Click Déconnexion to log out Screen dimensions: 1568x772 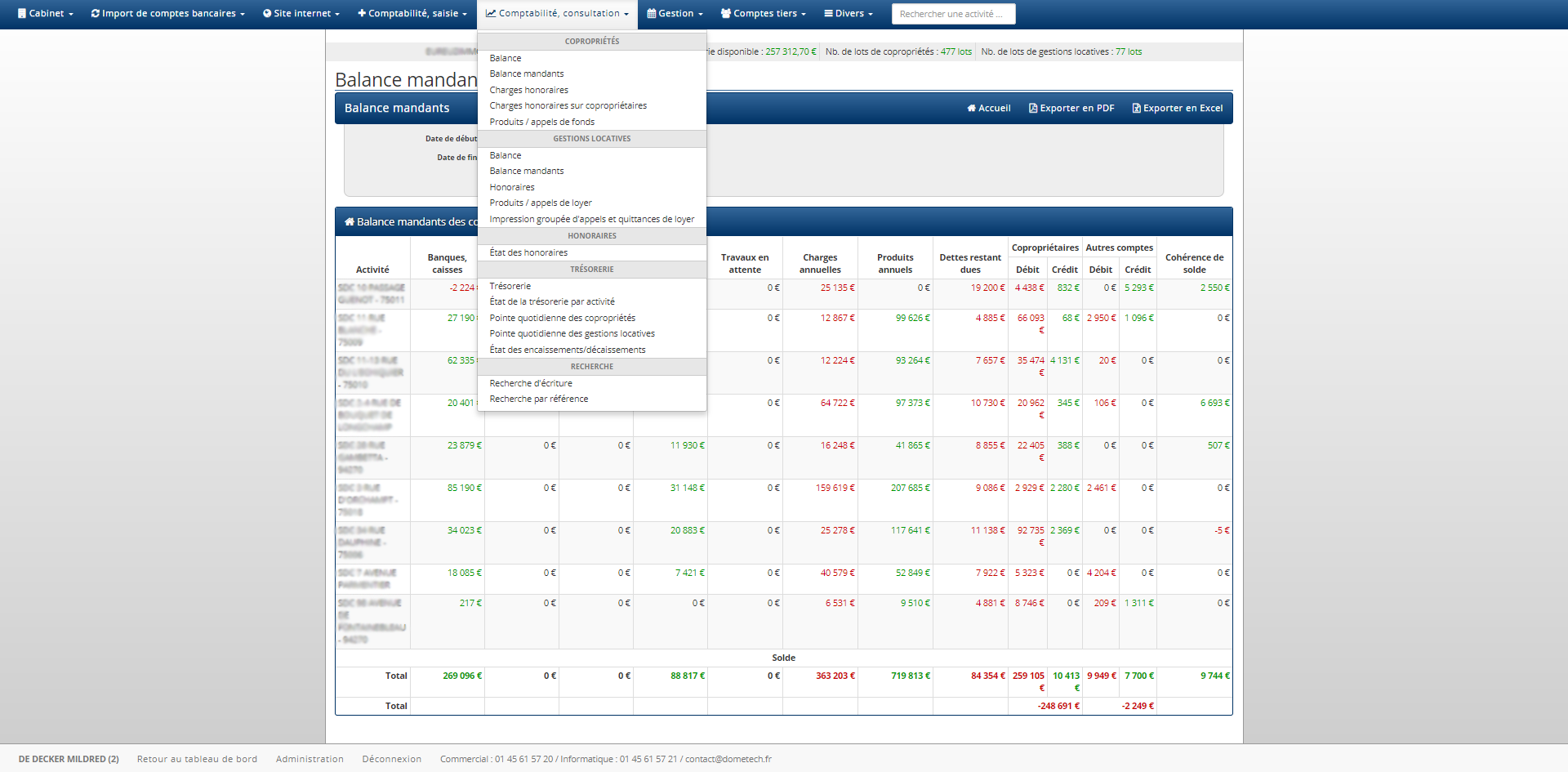tap(392, 759)
